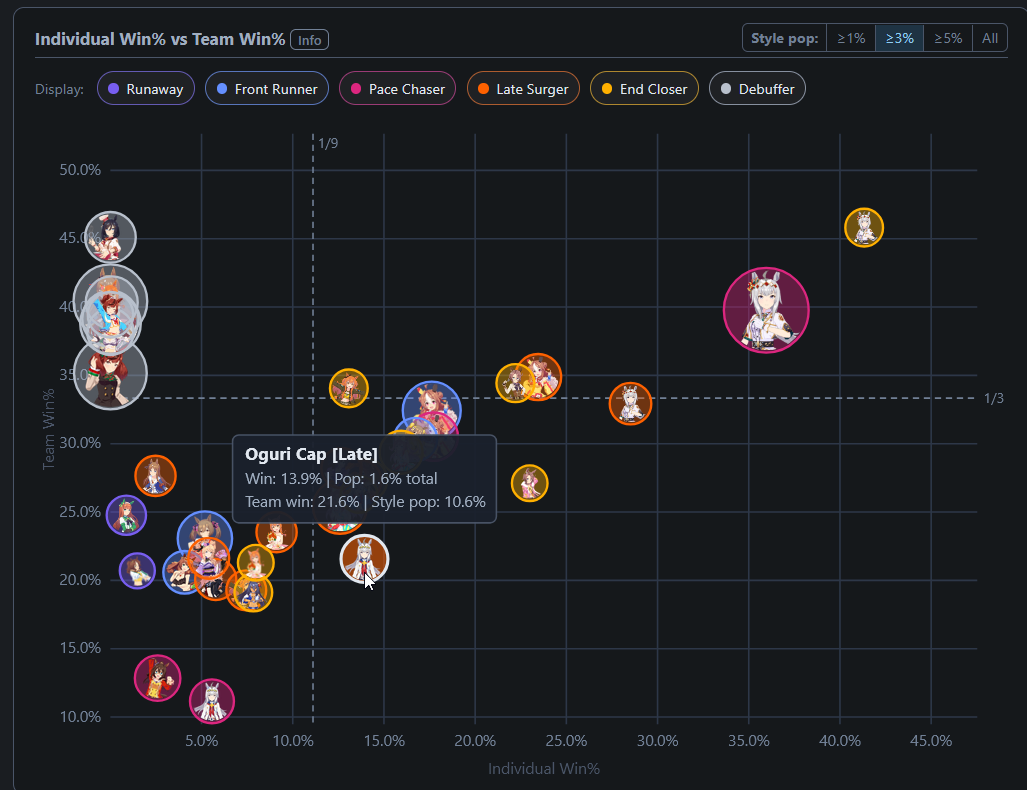
Task: Choose the ≥5% style pop option
Action: pyautogui.click(x=948, y=38)
